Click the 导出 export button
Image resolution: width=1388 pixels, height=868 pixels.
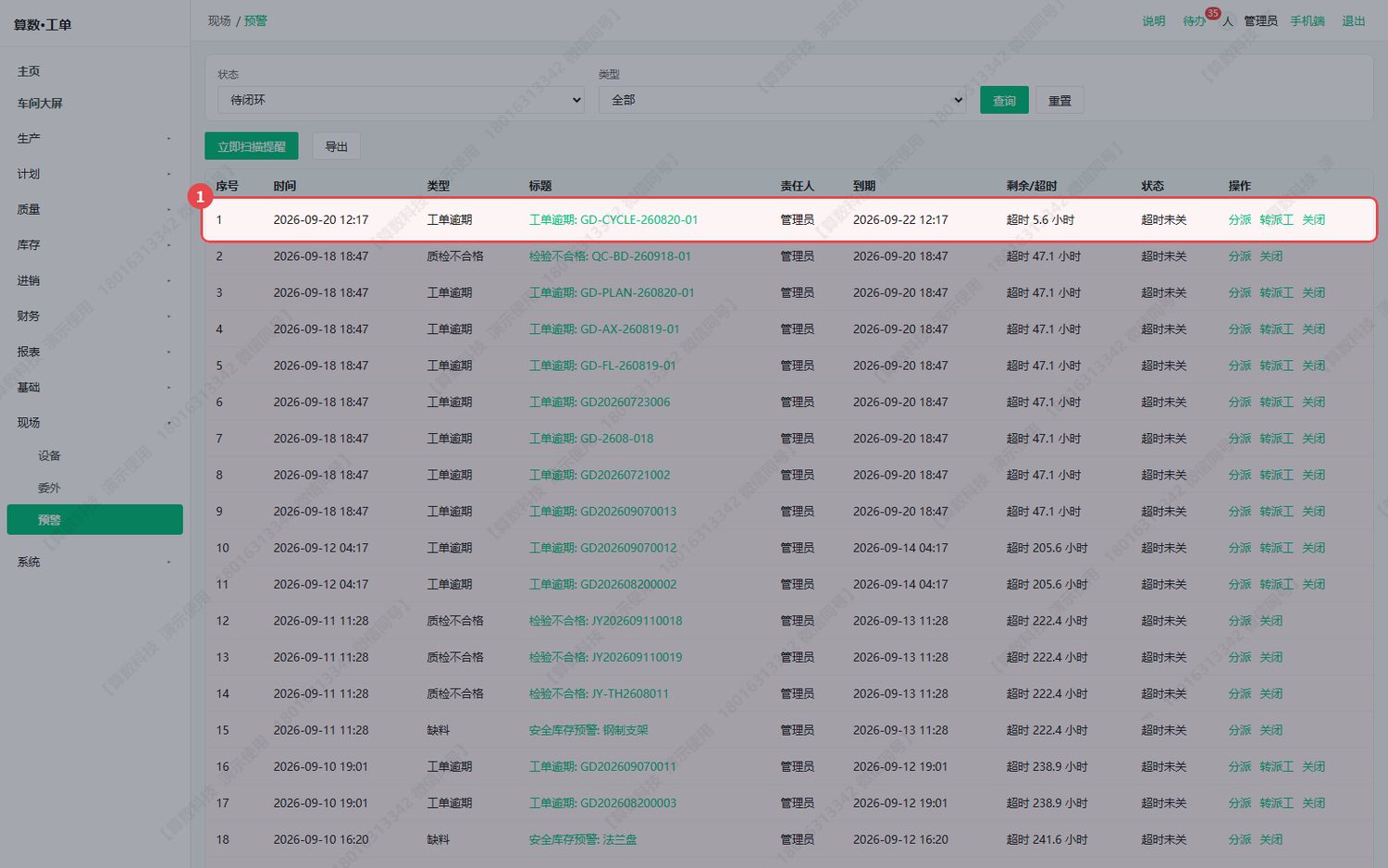click(x=337, y=147)
